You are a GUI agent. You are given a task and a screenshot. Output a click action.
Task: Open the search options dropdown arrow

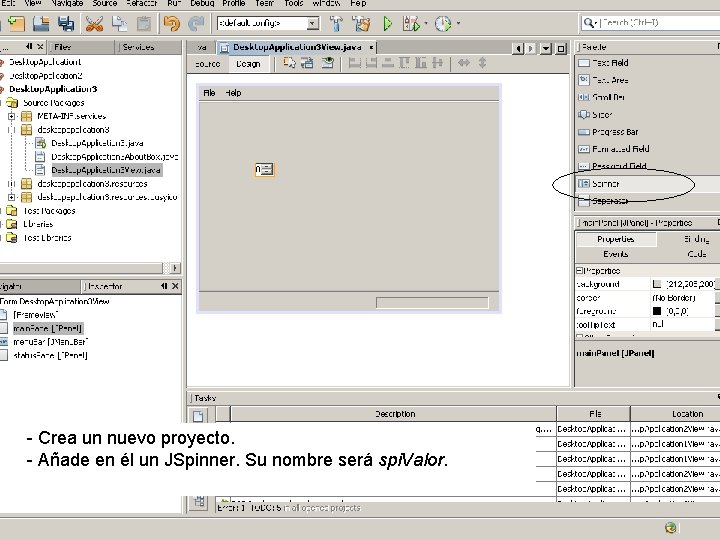click(596, 22)
